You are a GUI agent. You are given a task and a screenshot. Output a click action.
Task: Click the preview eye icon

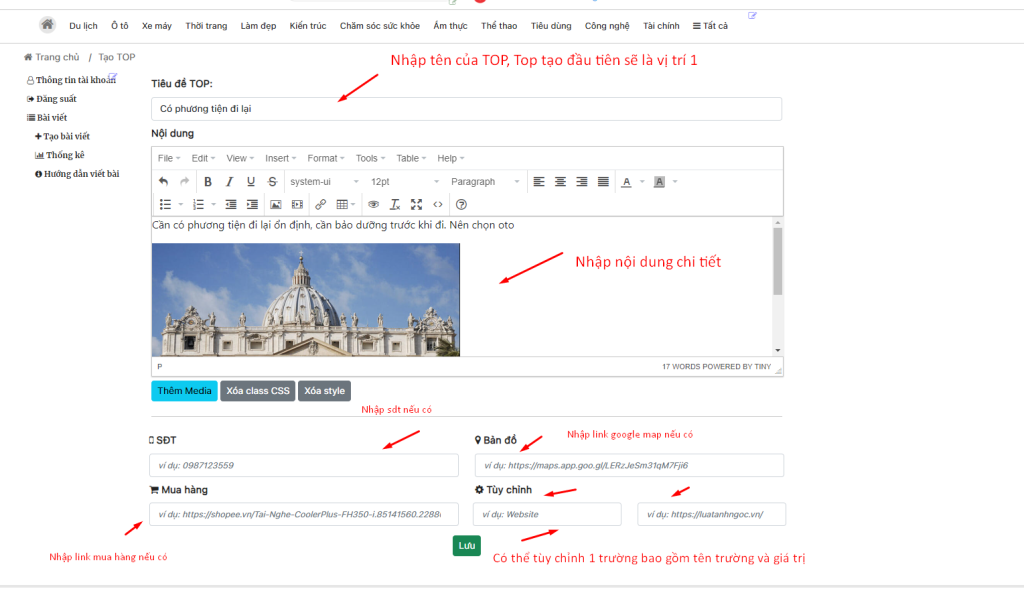pos(373,204)
